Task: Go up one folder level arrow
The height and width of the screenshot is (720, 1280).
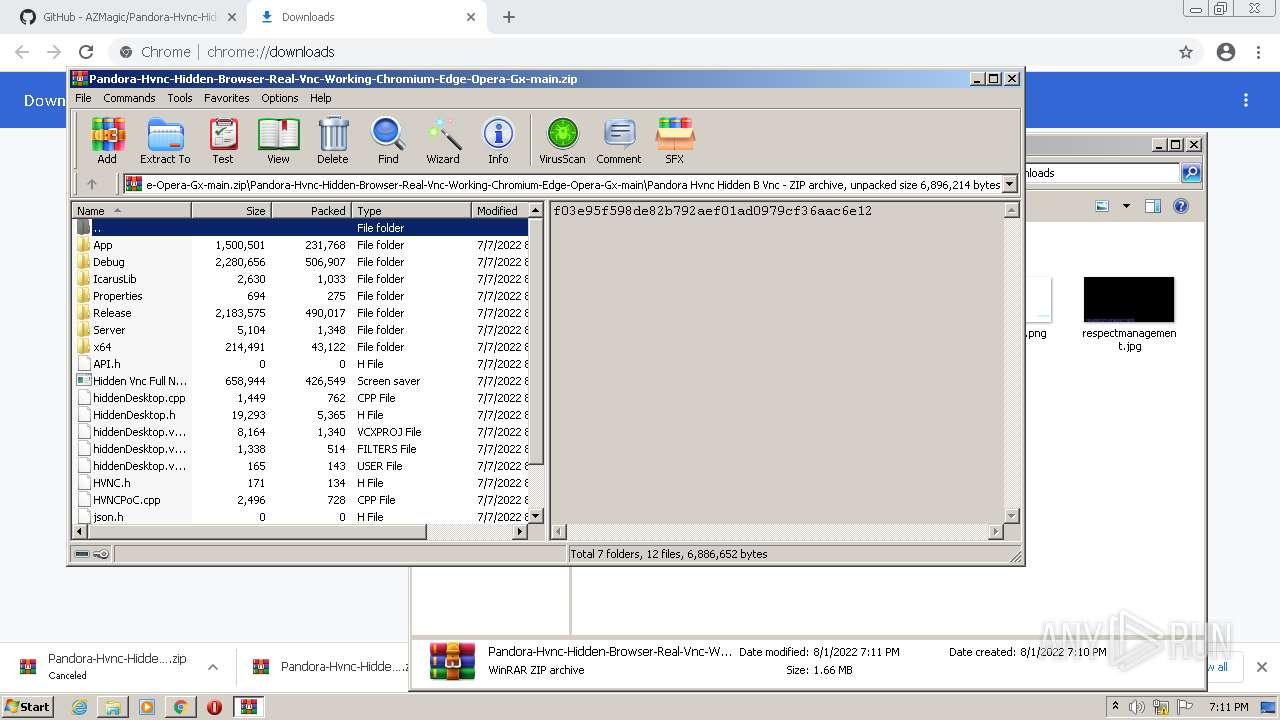Action: pyautogui.click(x=92, y=184)
